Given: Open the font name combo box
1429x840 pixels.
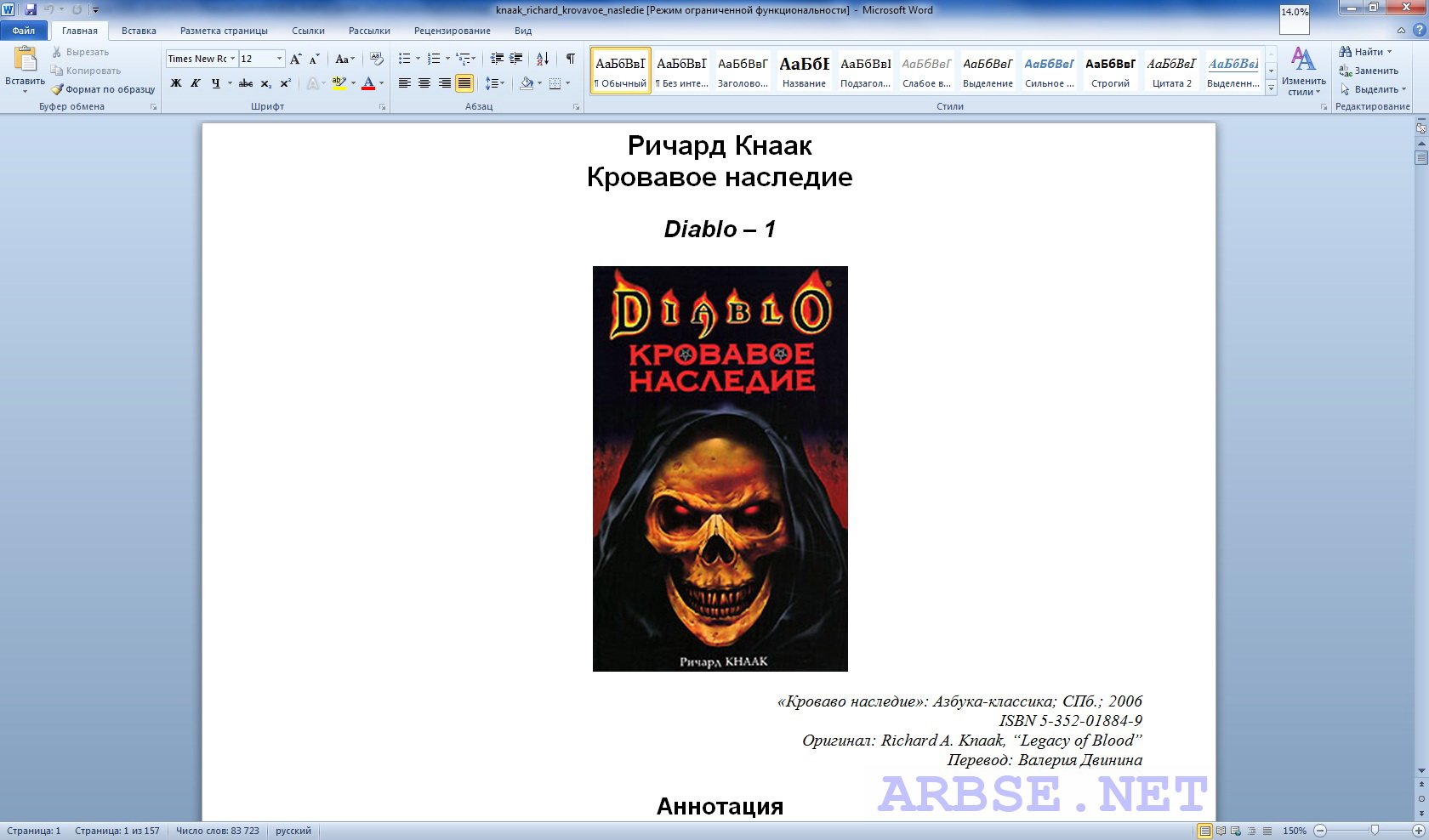Looking at the screenshot, I should point(201,59).
